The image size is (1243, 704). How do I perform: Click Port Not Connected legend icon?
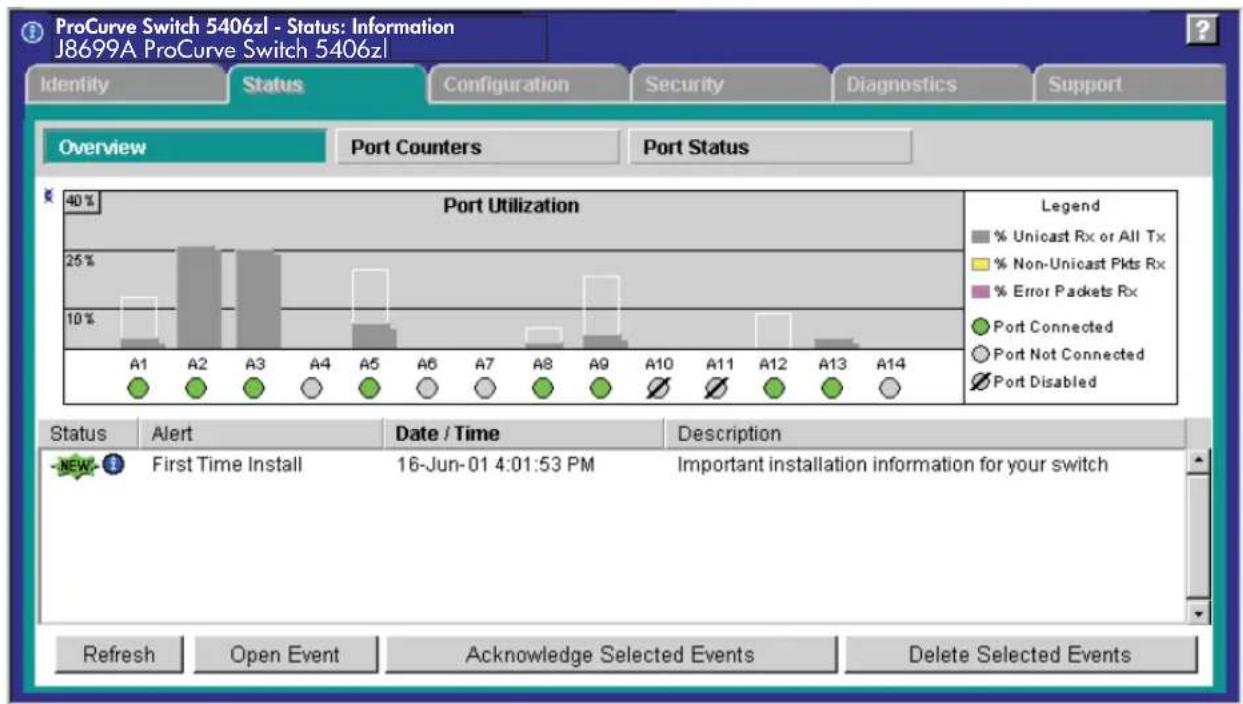pos(981,354)
